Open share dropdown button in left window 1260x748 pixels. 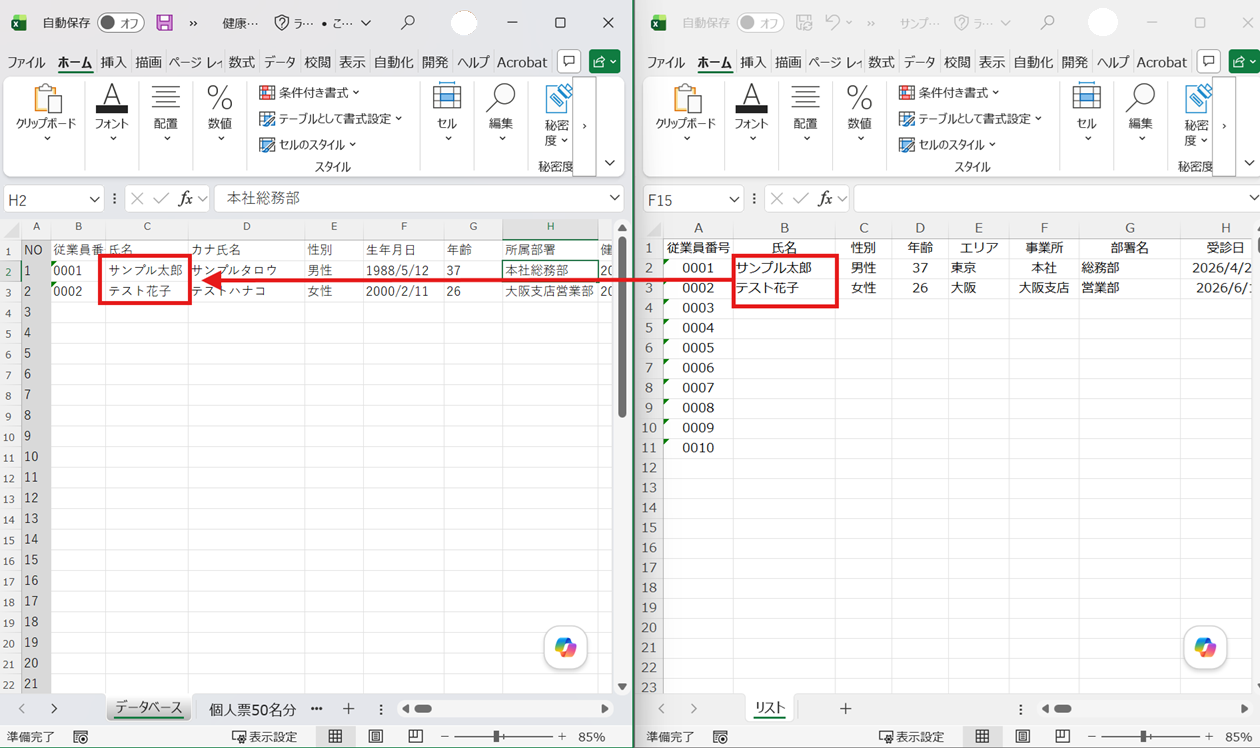pyautogui.click(x=604, y=61)
